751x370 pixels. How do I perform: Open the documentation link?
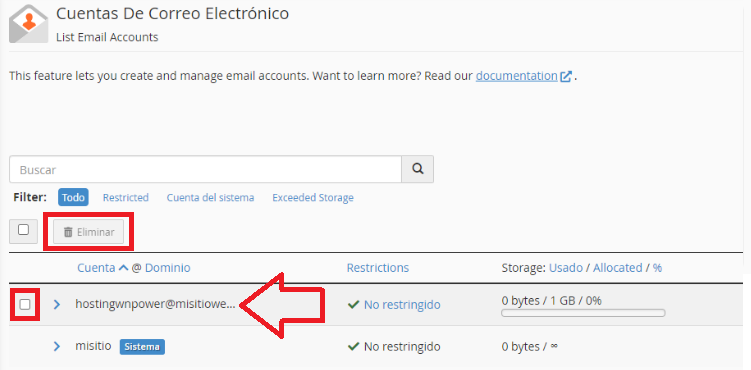516,76
